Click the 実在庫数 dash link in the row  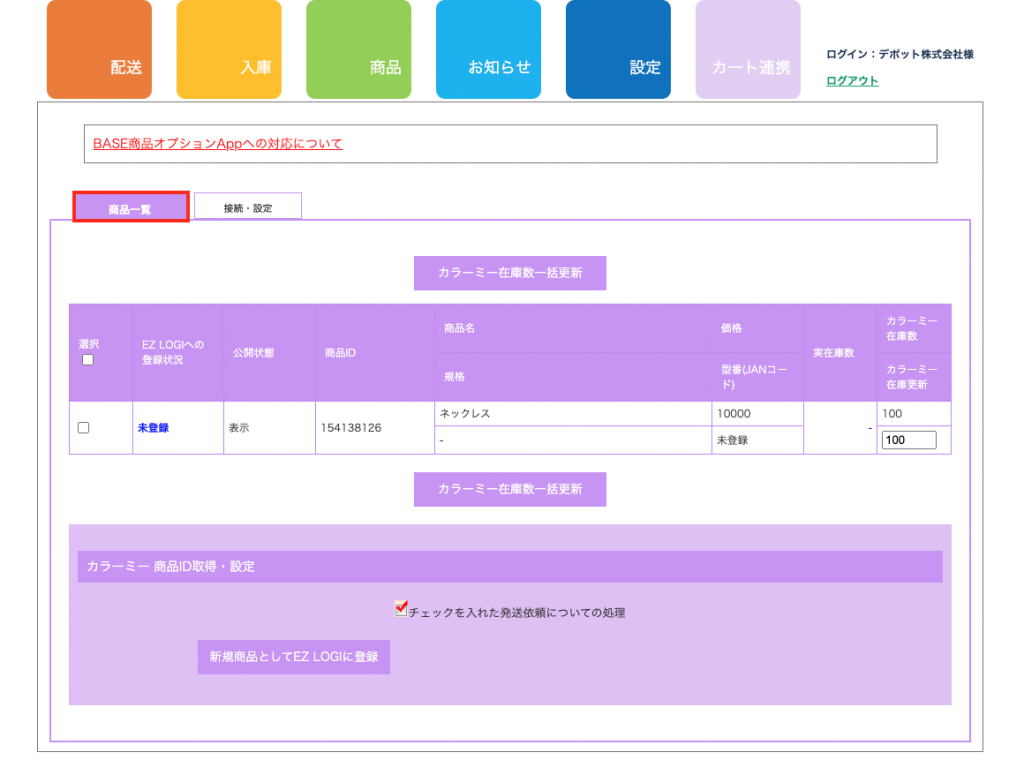(870, 428)
